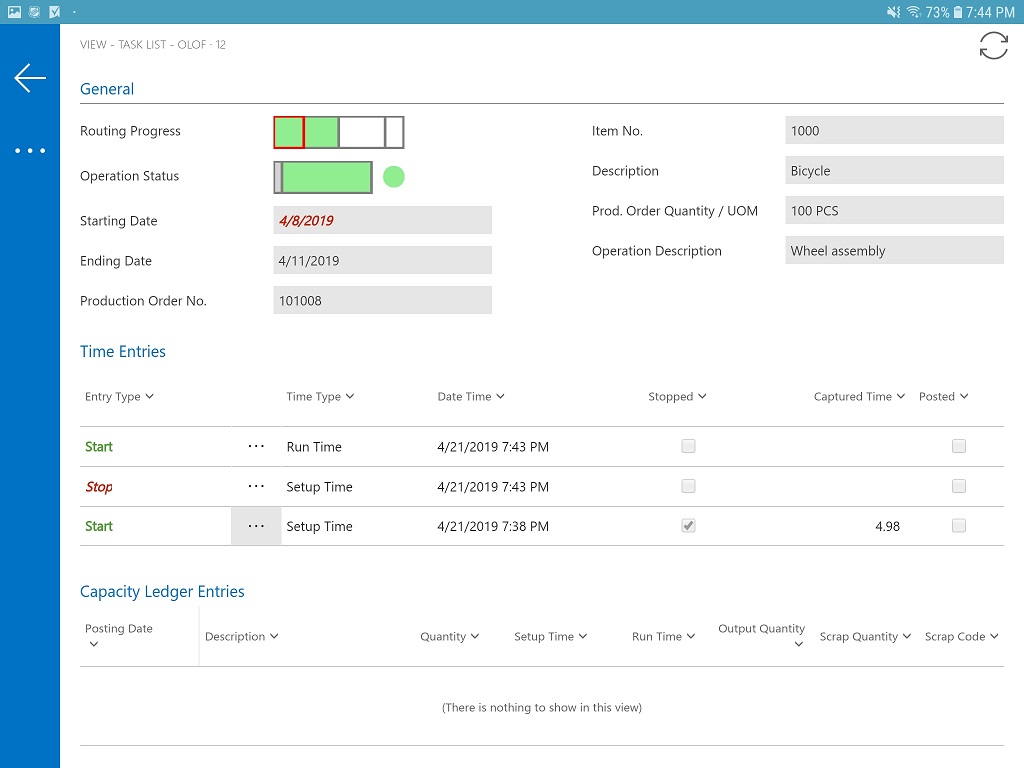Go back using the left arrow icon

[x=30, y=78]
